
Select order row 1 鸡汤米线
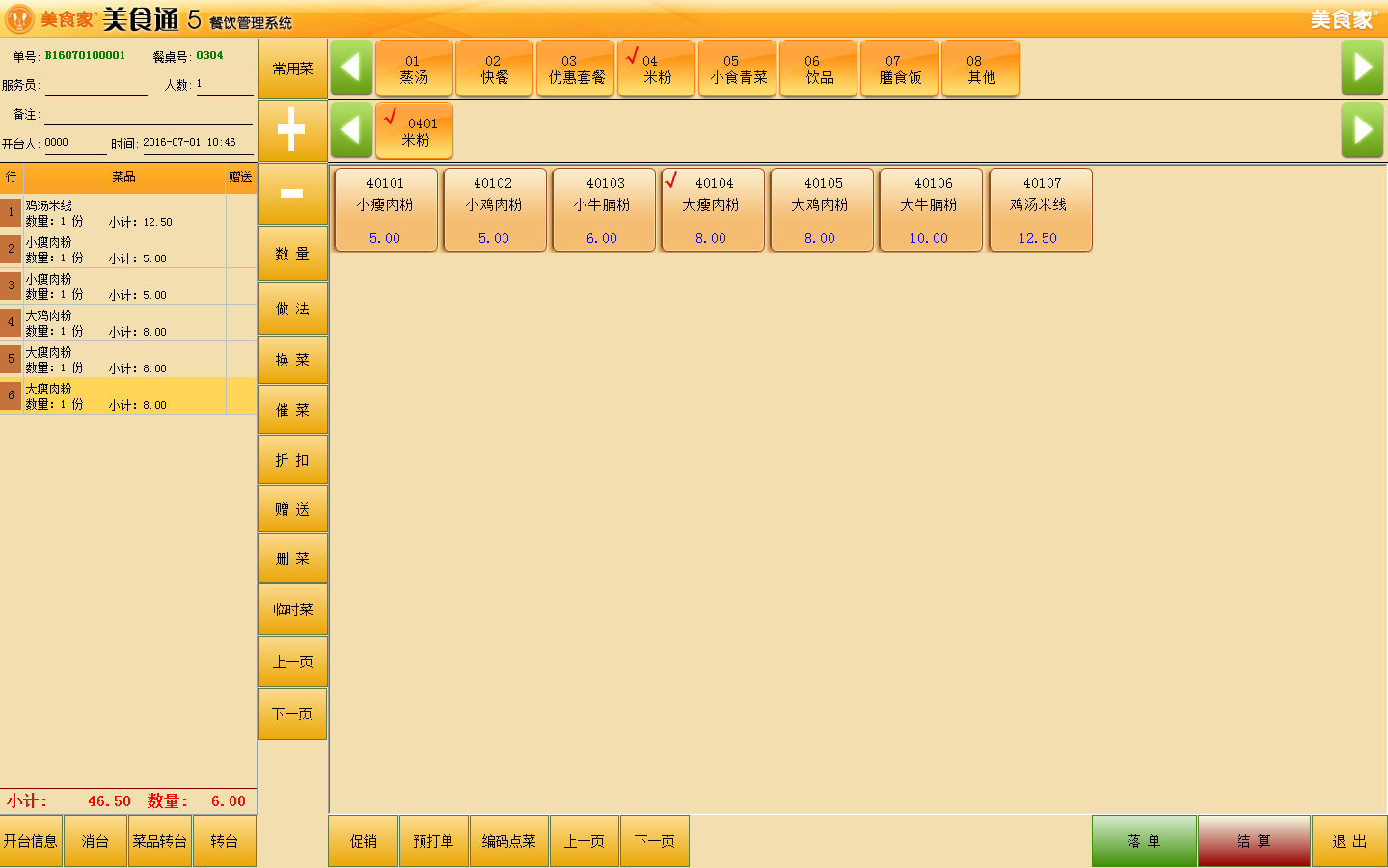[x=125, y=213]
